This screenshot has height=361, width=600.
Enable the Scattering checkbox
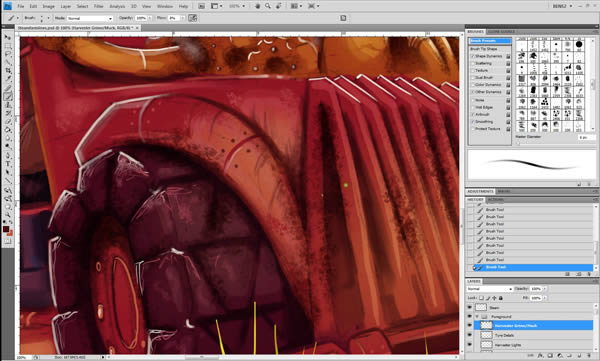(x=473, y=64)
